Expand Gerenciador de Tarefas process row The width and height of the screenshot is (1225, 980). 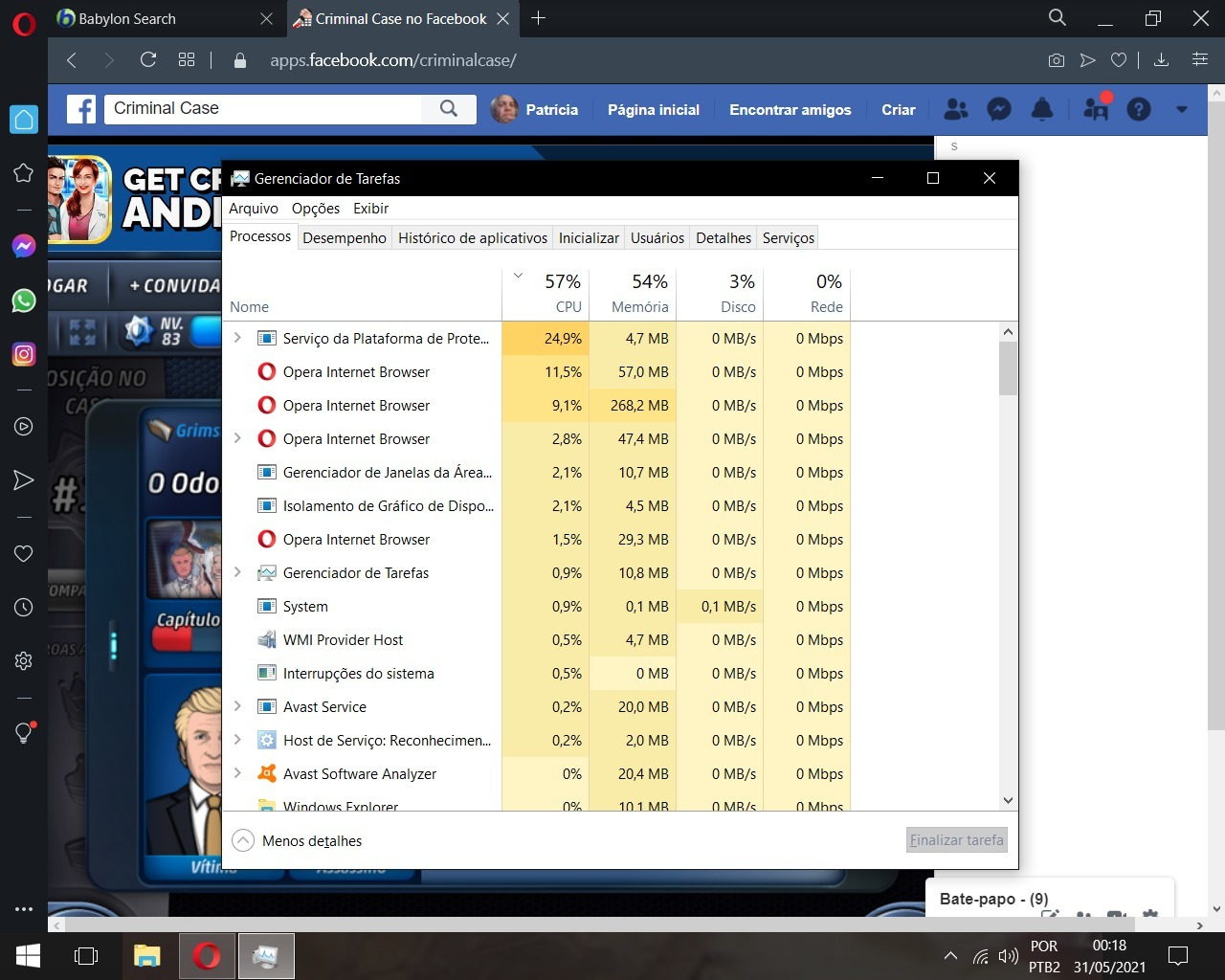[238, 572]
